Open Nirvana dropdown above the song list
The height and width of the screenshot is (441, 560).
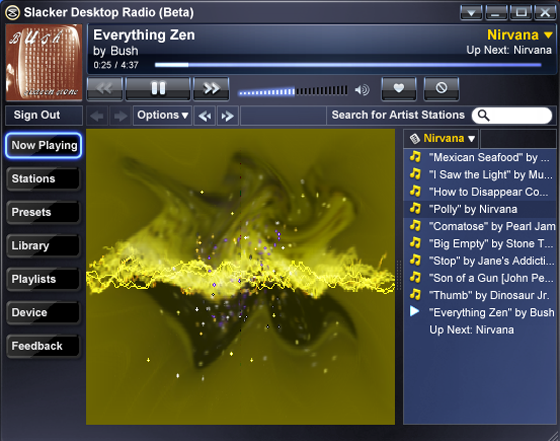[x=442, y=139]
